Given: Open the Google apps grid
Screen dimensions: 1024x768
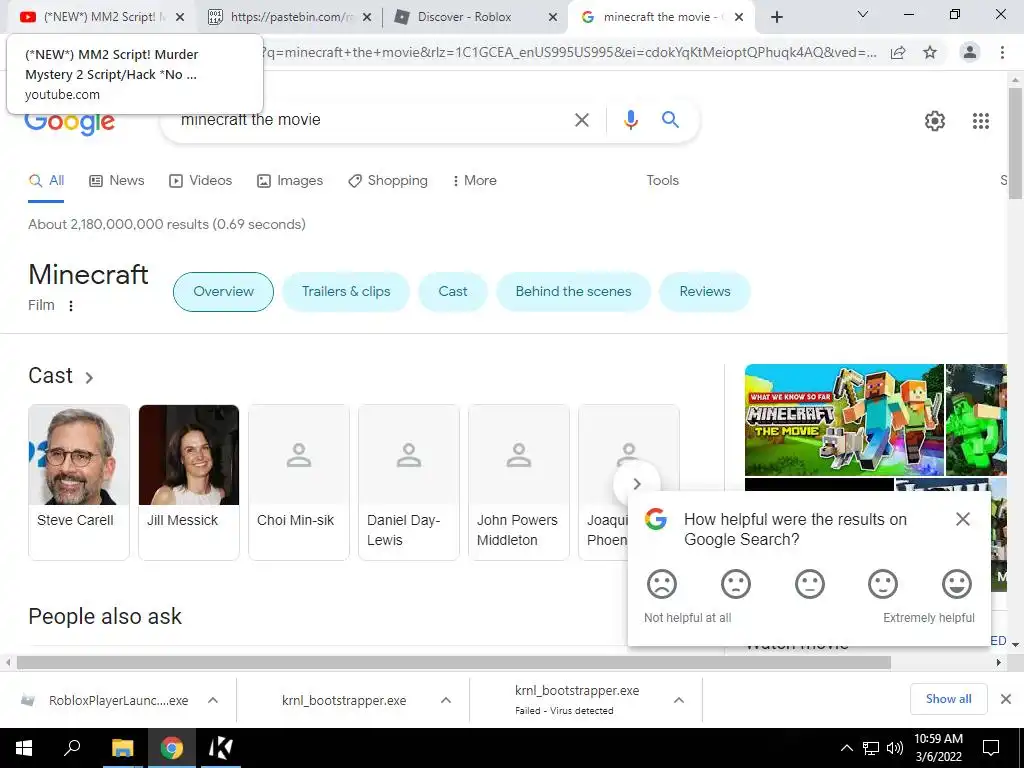Looking at the screenshot, I should pyautogui.click(x=980, y=121).
